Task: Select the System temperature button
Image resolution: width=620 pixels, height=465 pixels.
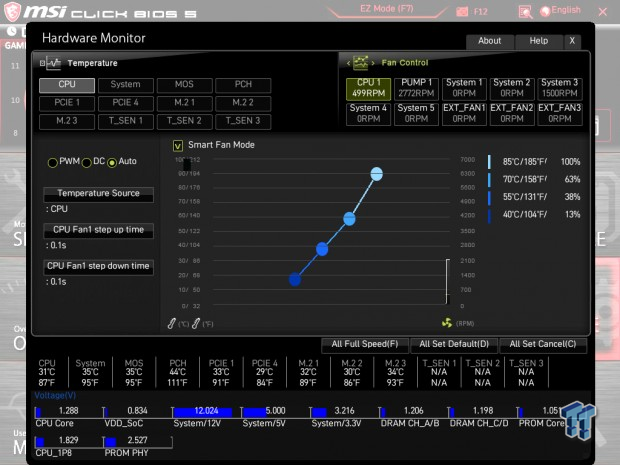Action: tap(125, 85)
